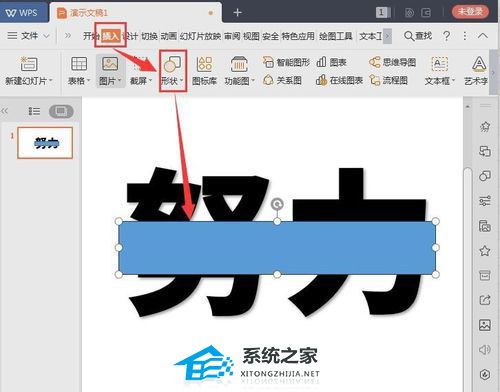Screen dimensions: 500x392
Task: Insert 智能图形 smart graphic
Action: point(286,62)
